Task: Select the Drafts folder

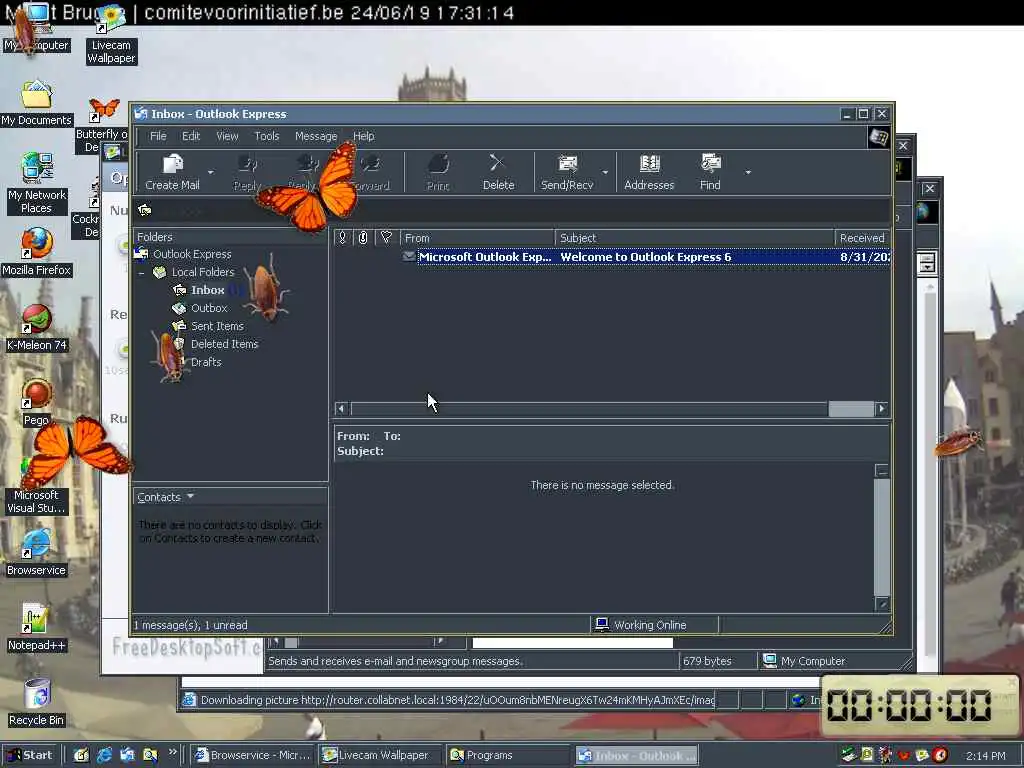Action: coord(206,362)
